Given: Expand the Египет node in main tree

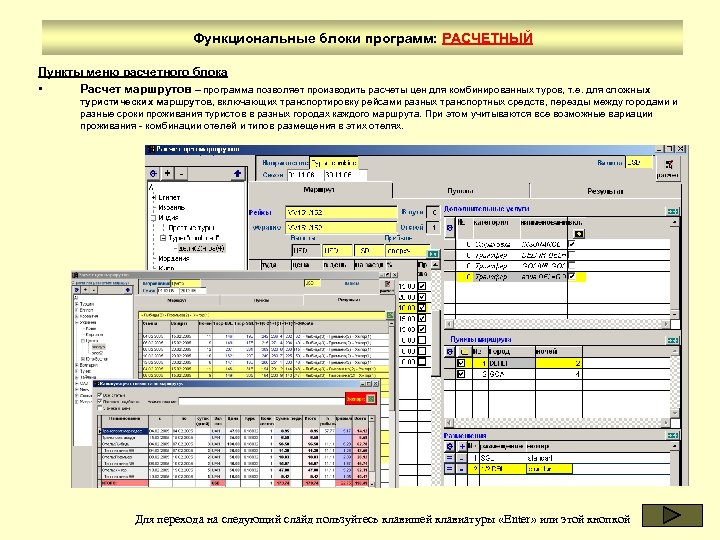Looking at the screenshot, I should 154,197.
